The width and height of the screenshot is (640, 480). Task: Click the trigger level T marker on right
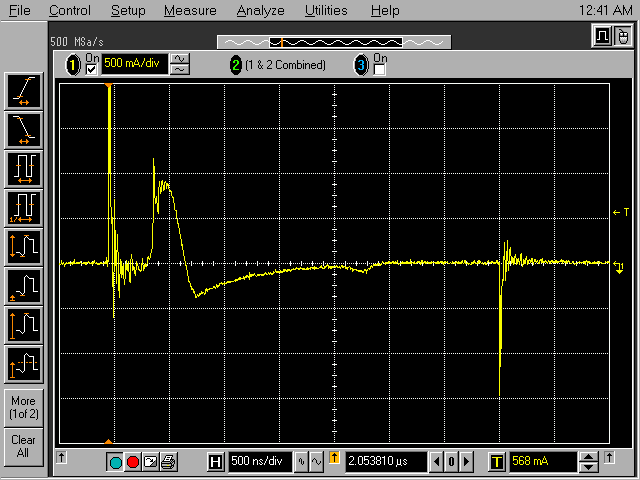point(621,212)
